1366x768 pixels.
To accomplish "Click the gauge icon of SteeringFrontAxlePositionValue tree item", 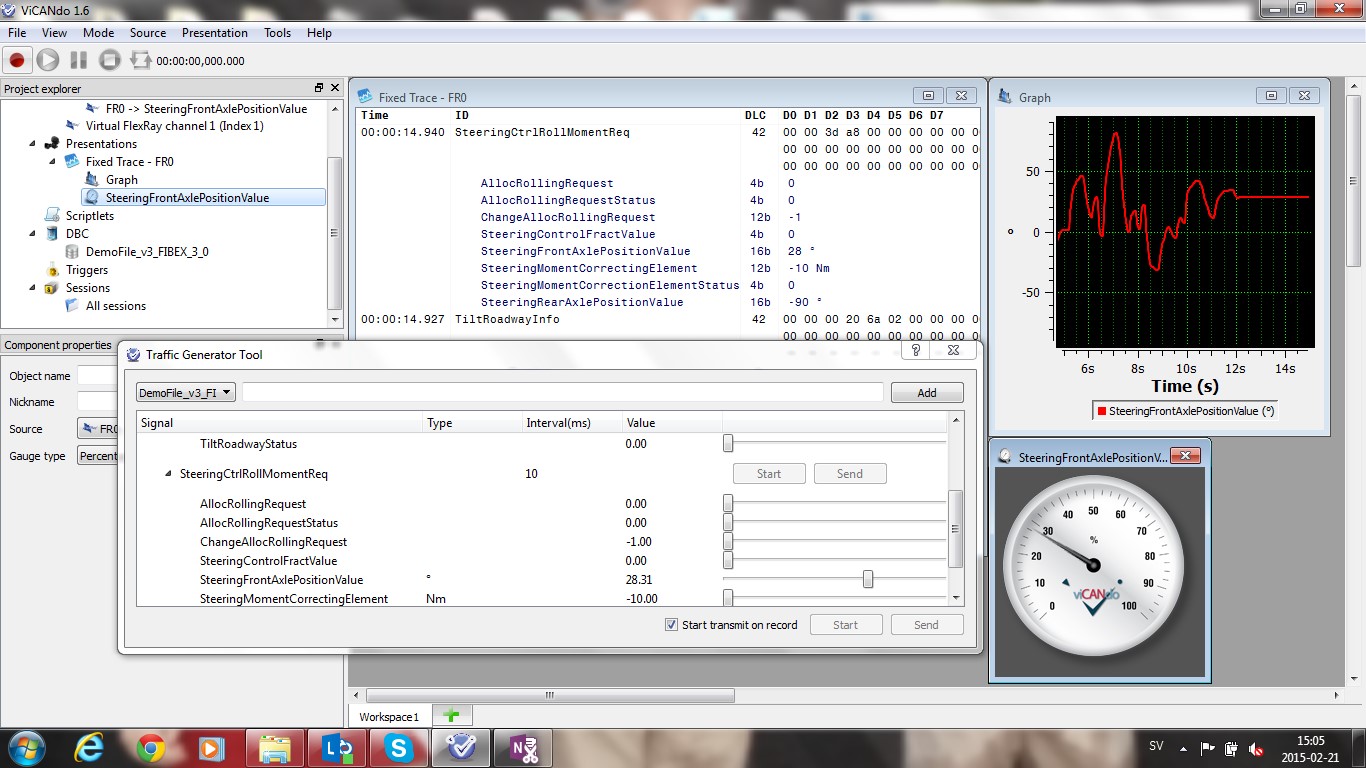I will coord(92,198).
